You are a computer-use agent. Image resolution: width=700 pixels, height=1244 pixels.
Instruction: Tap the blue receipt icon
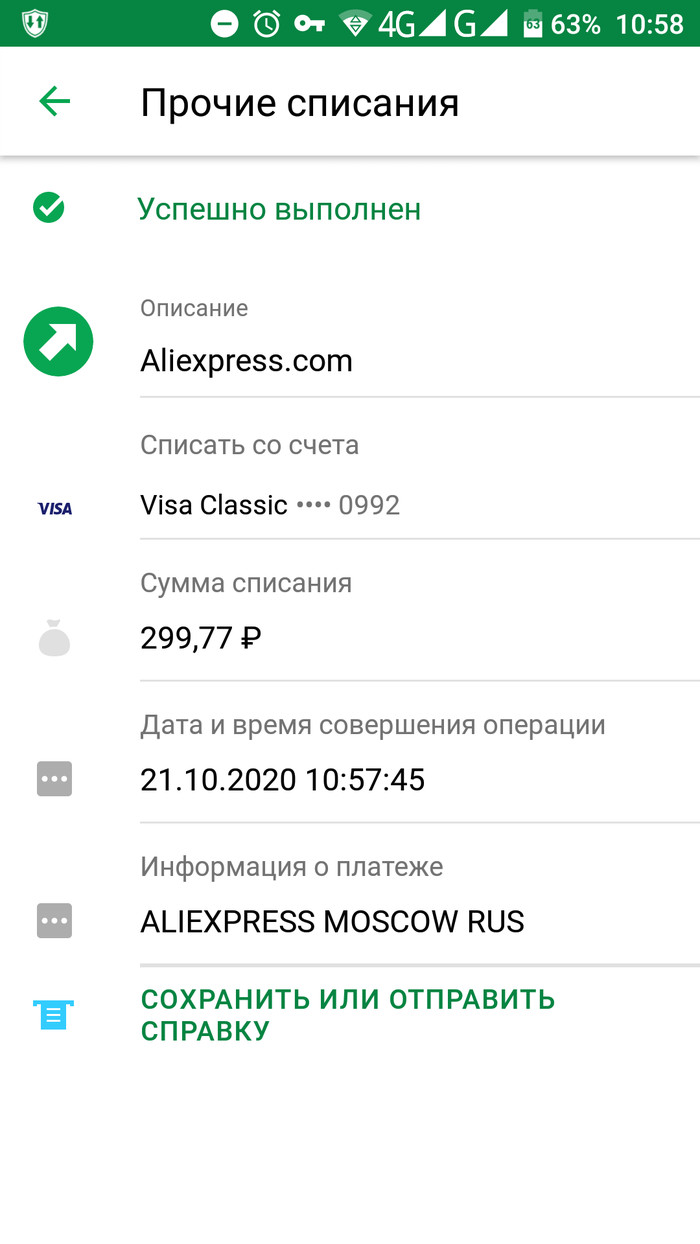coord(54,1014)
